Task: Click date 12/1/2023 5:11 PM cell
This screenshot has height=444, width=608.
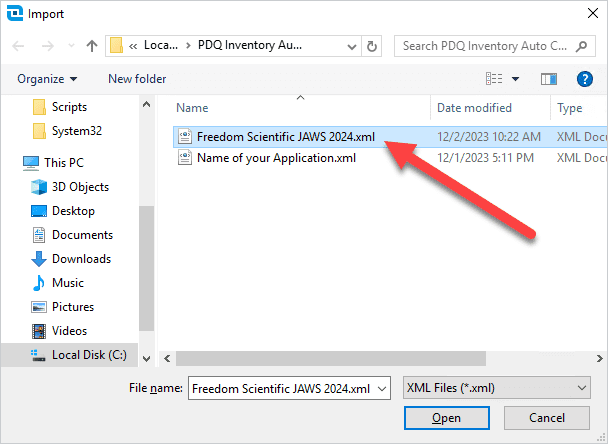Action: [x=485, y=158]
